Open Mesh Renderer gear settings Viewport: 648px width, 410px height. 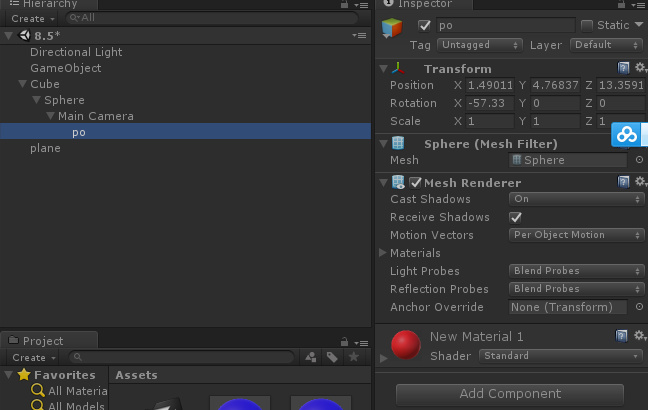coord(640,181)
